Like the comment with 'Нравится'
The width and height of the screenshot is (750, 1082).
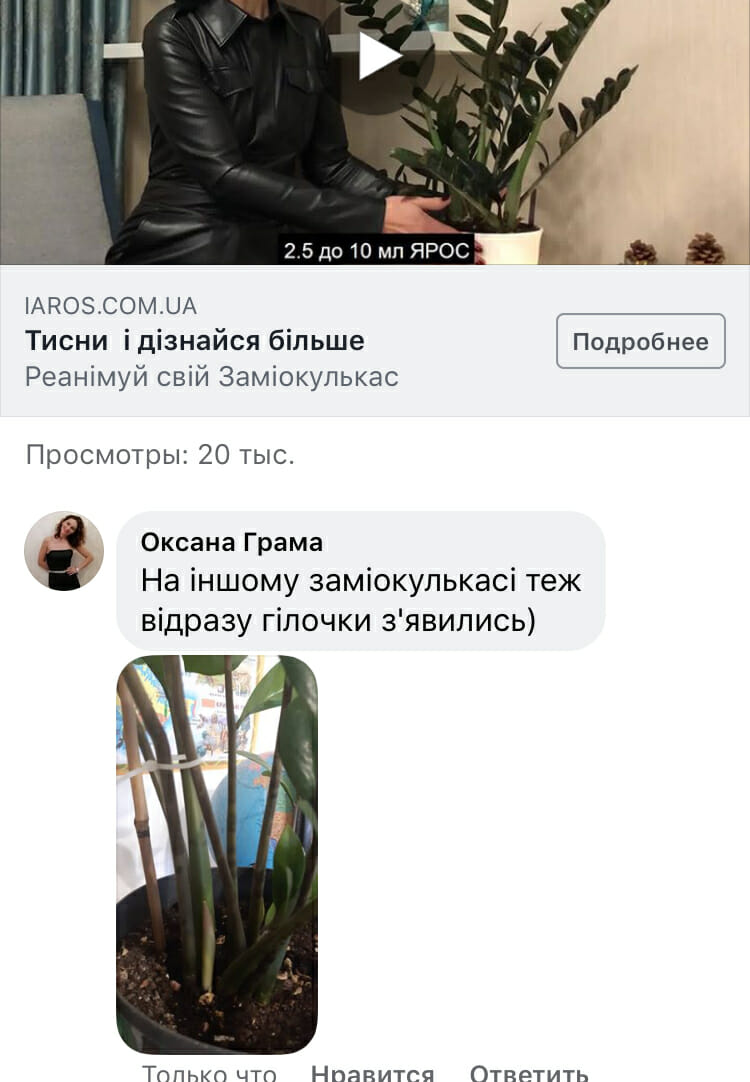pyautogui.click(x=373, y=1072)
